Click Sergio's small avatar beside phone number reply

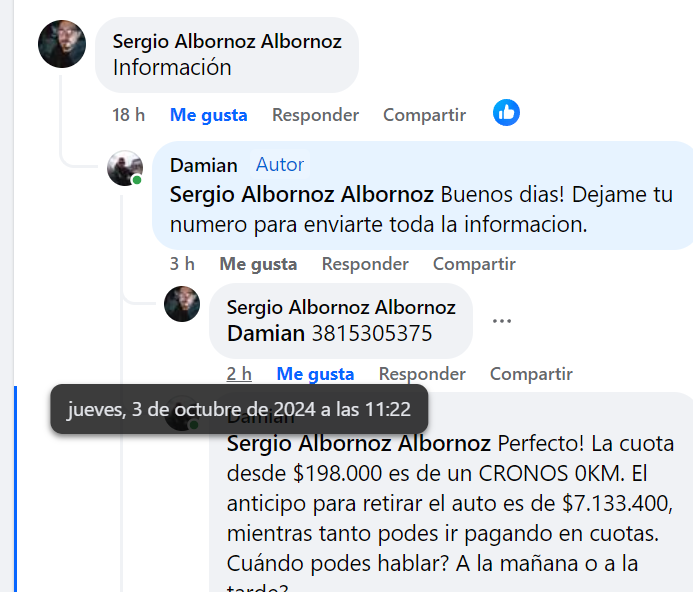coord(182,304)
